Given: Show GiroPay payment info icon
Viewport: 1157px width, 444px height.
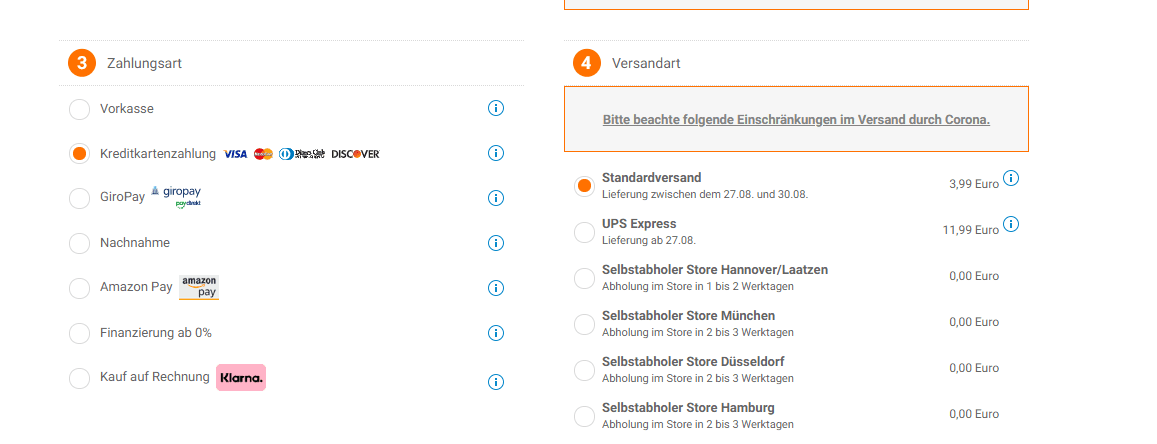Looking at the screenshot, I should pyautogui.click(x=496, y=198).
